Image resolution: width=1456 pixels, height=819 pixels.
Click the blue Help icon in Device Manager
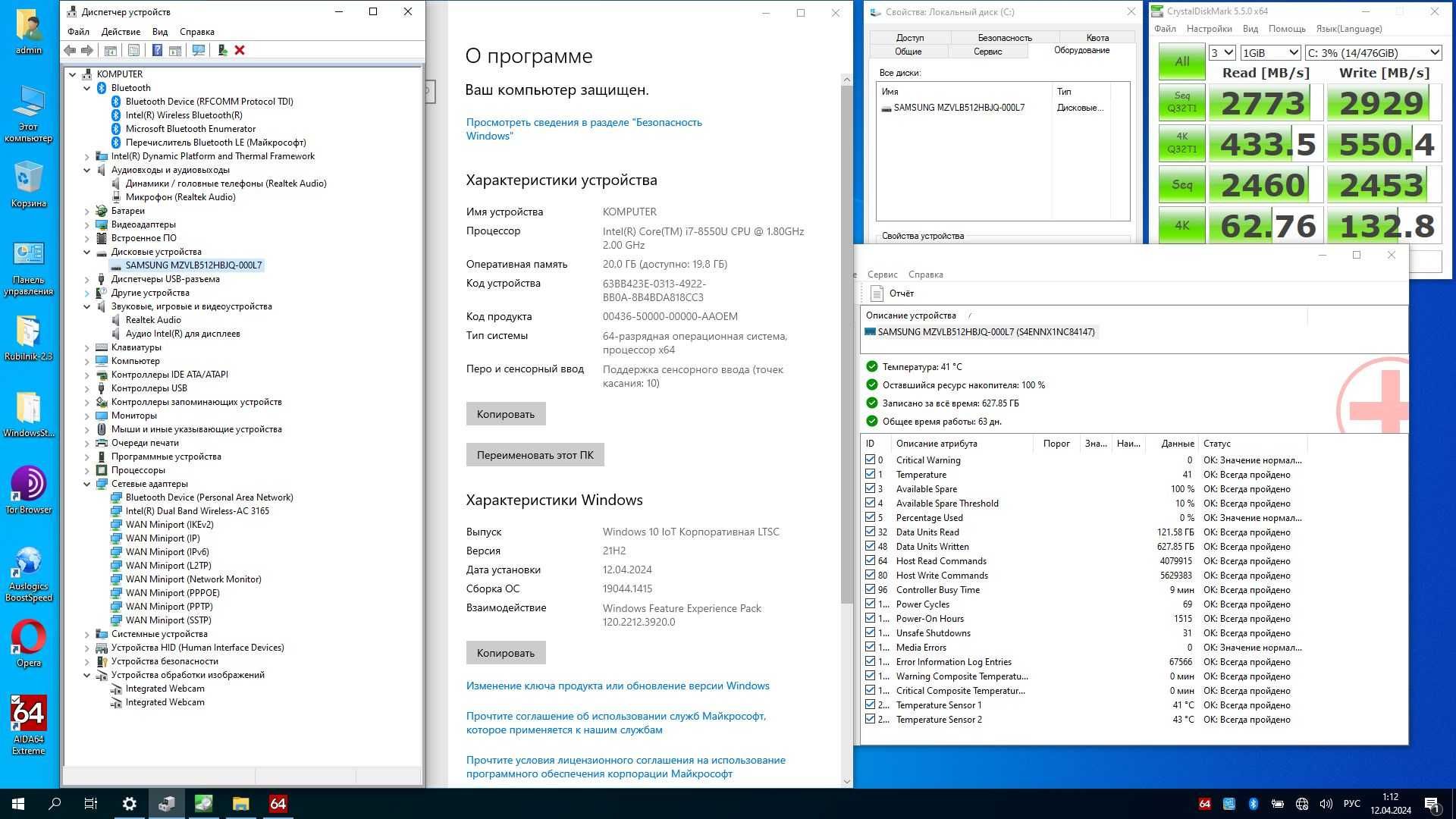[157, 50]
